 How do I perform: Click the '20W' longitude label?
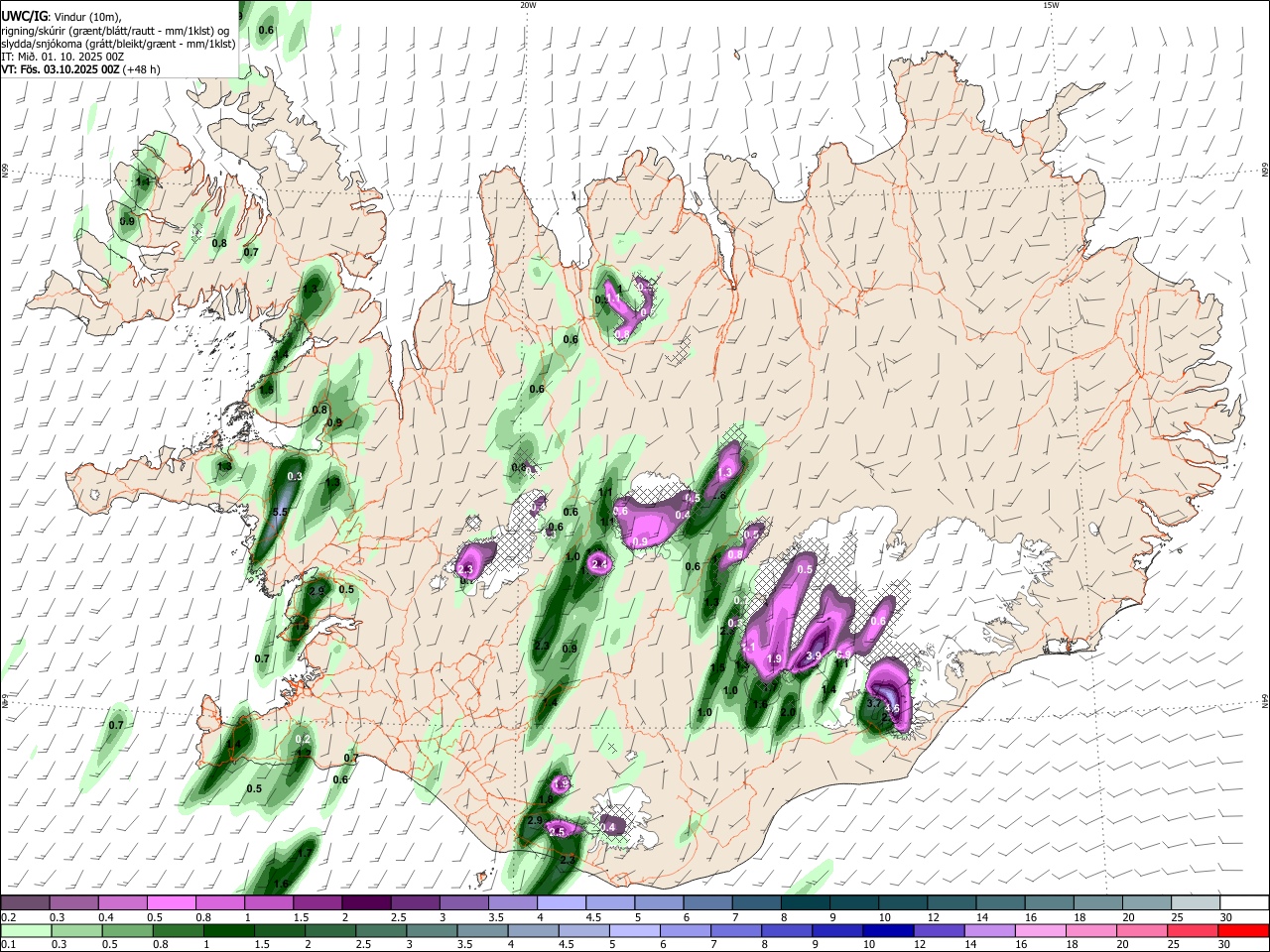click(x=528, y=5)
